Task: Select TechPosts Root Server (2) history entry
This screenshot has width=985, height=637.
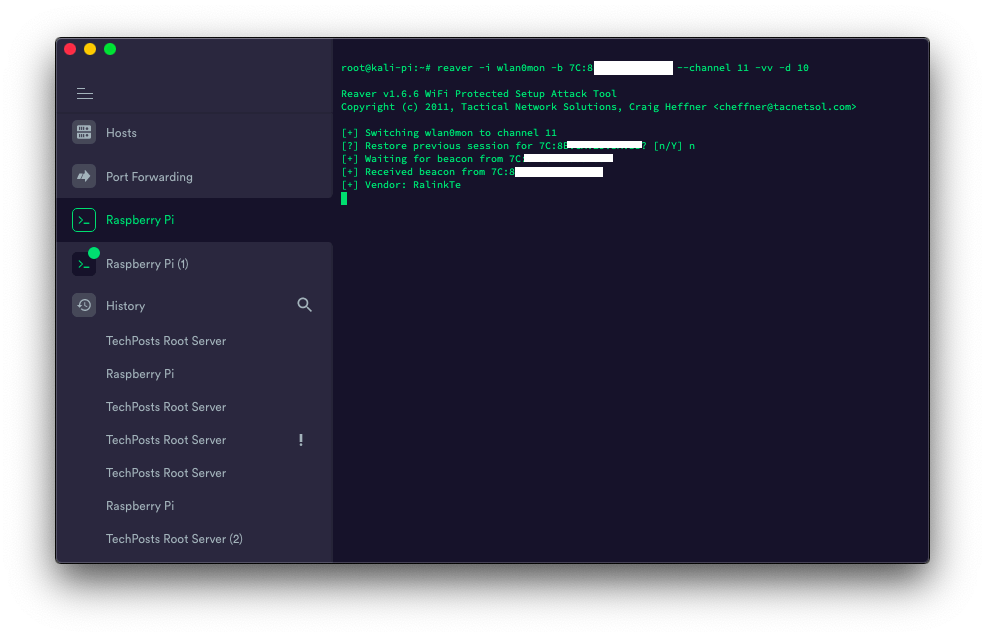Action: 174,539
